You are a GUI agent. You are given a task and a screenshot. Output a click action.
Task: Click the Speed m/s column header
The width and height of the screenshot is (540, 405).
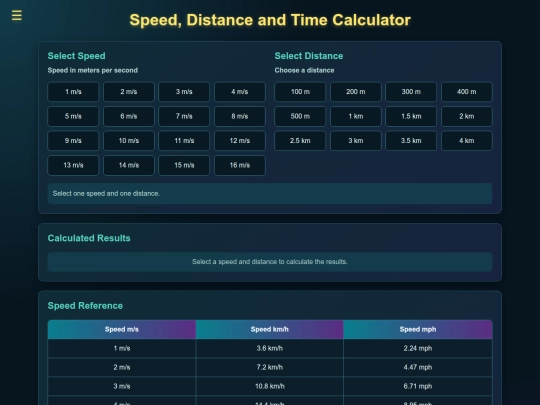point(122,329)
